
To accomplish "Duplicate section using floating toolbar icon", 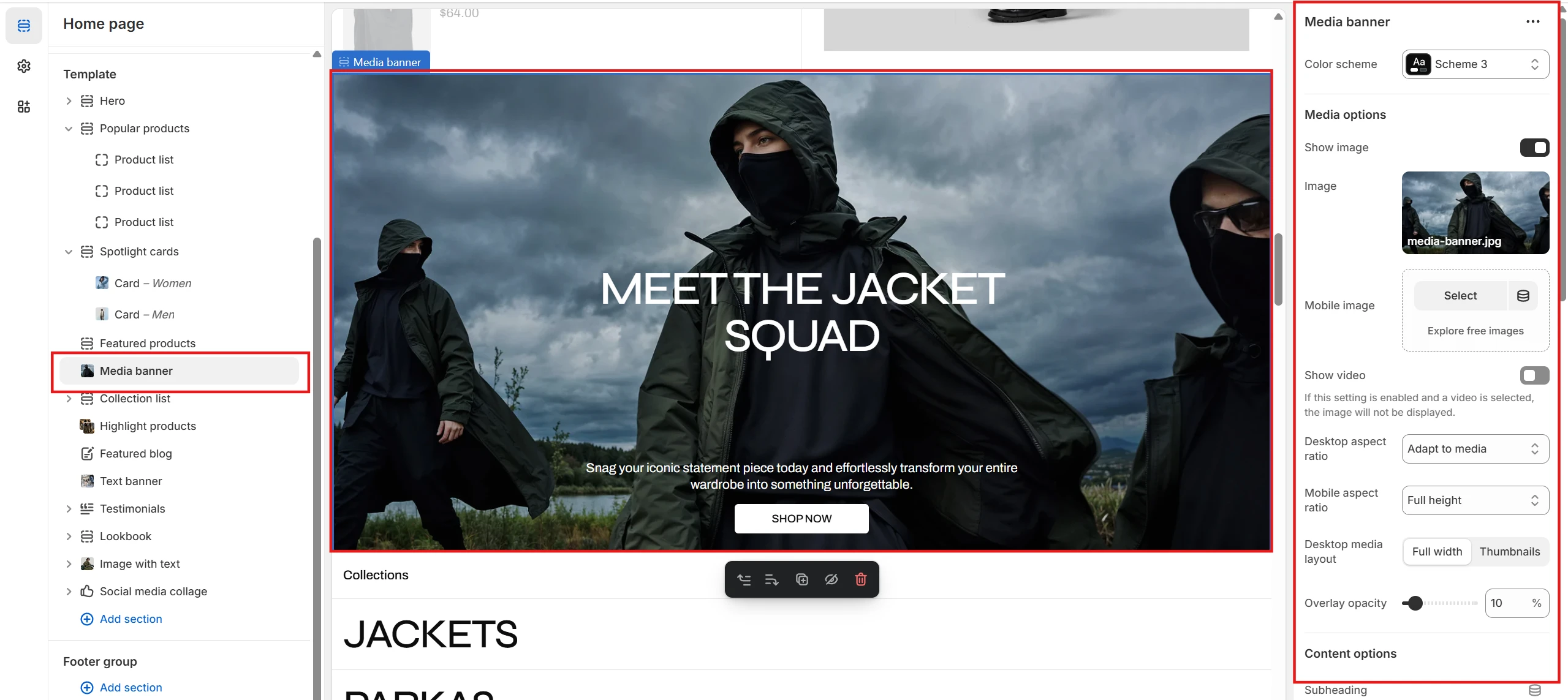I will point(801,579).
